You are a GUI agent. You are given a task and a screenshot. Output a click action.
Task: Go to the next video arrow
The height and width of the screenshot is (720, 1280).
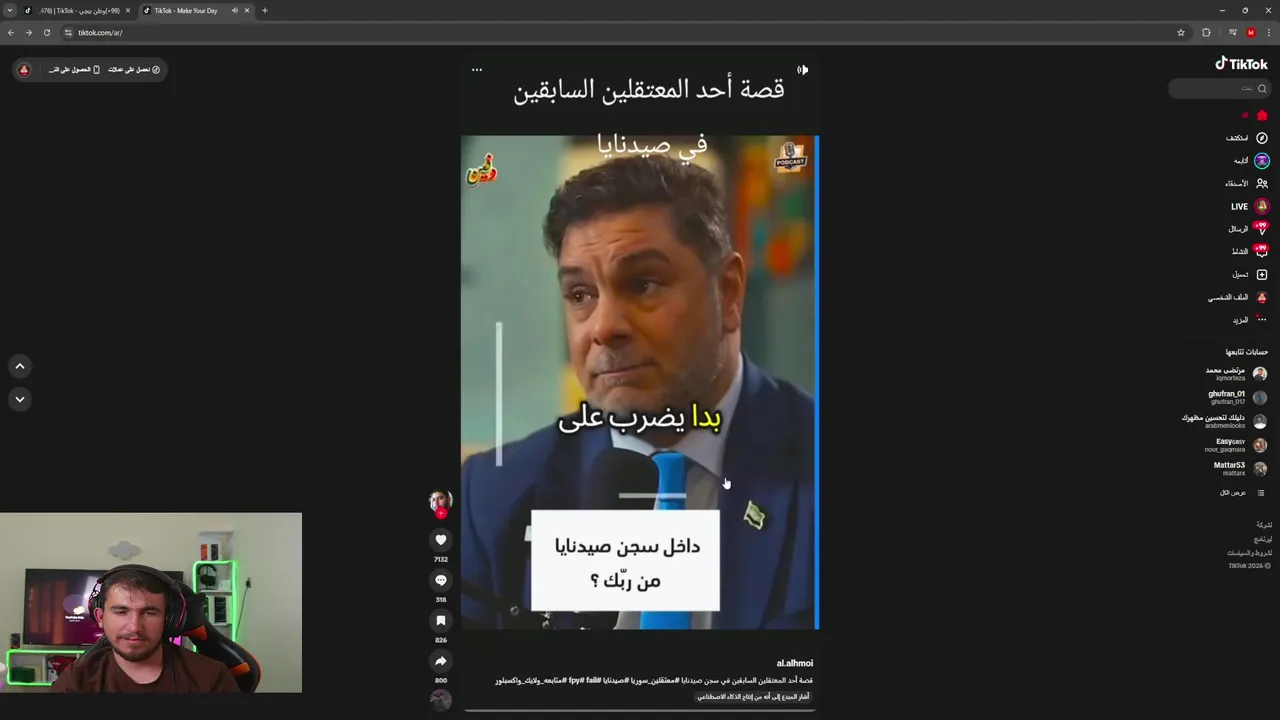click(x=20, y=399)
